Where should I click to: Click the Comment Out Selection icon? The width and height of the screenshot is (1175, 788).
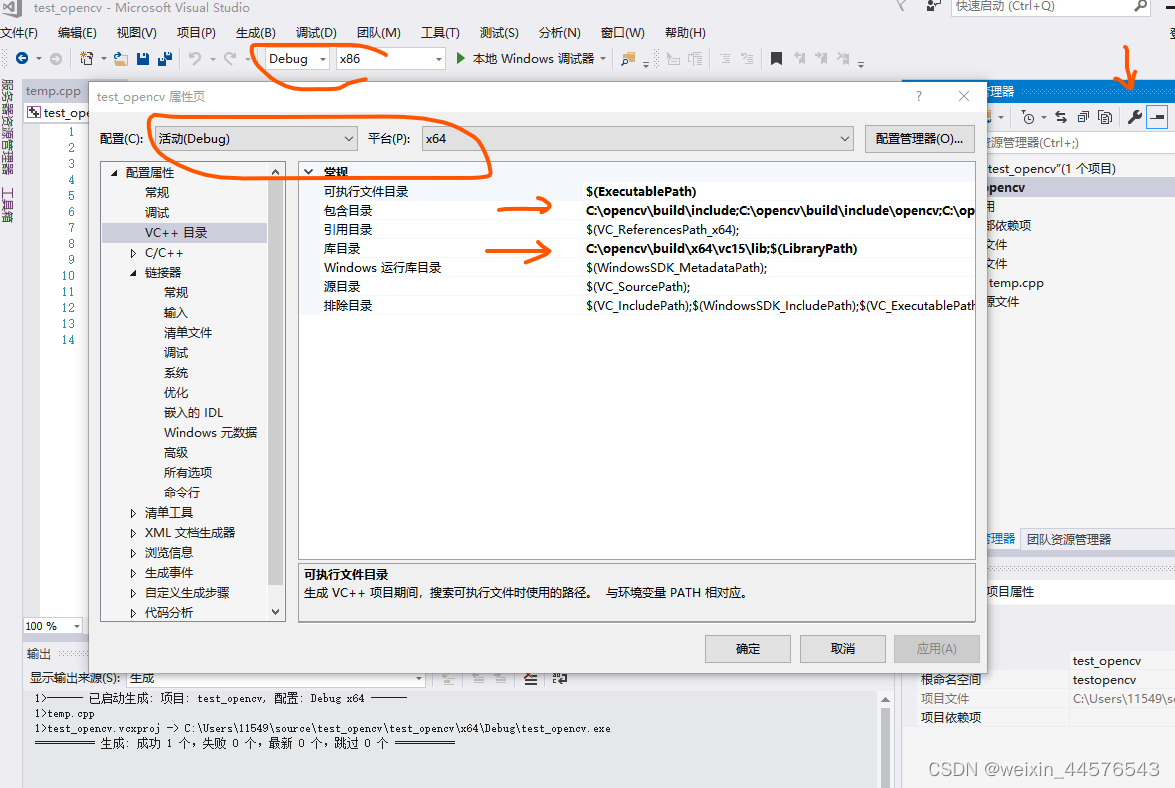(x=725, y=58)
